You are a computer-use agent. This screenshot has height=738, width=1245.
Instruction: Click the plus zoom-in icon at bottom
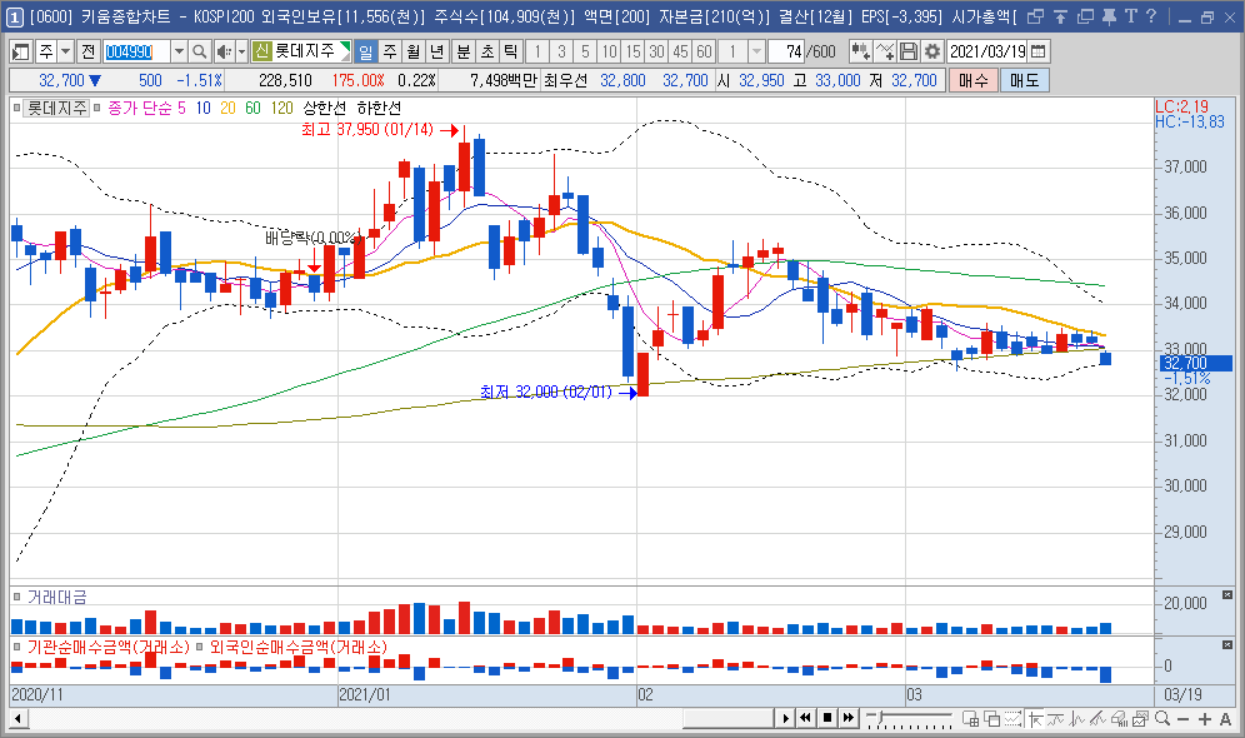click(x=1205, y=718)
